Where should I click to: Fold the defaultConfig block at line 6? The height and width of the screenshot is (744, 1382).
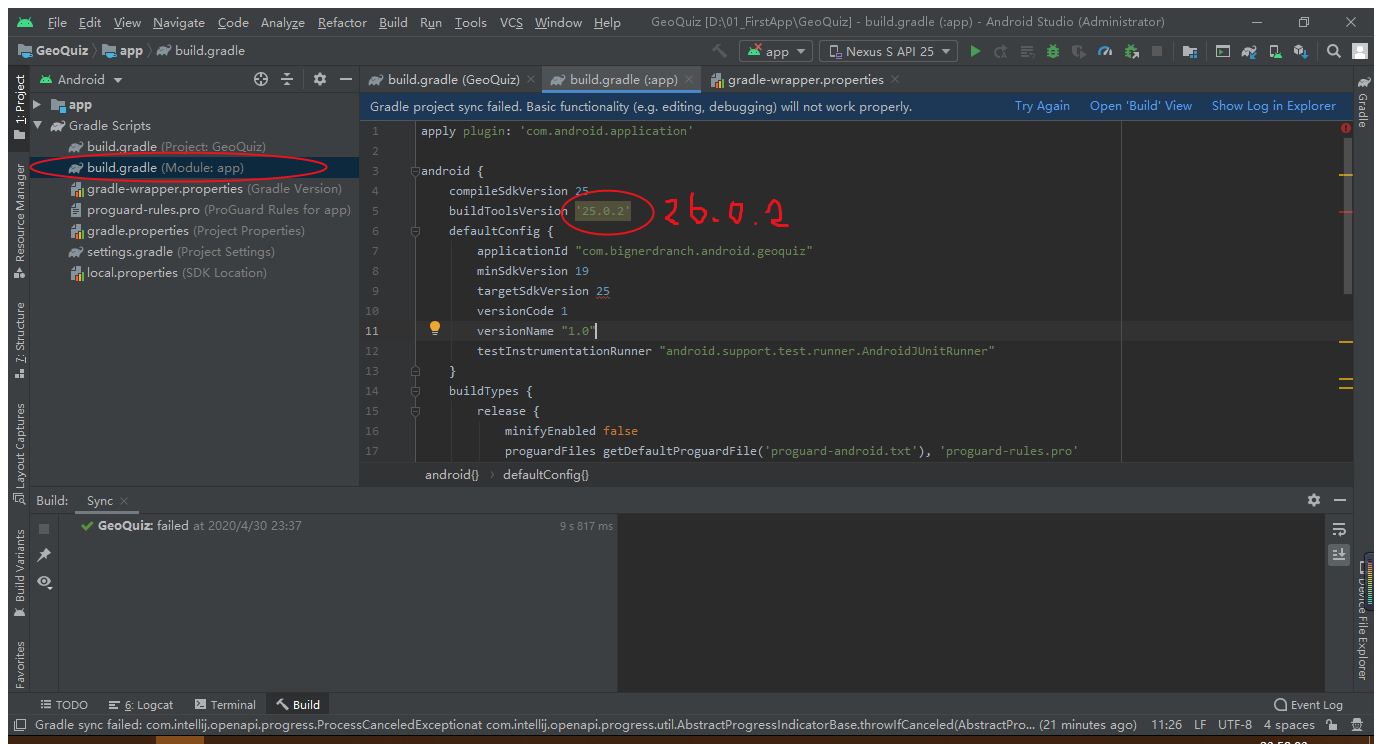[x=414, y=231]
